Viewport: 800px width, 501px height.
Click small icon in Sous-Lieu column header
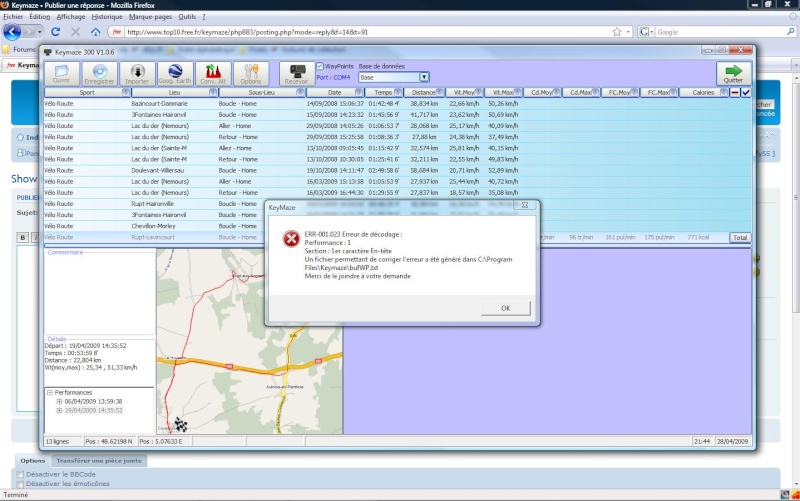tap(300, 92)
